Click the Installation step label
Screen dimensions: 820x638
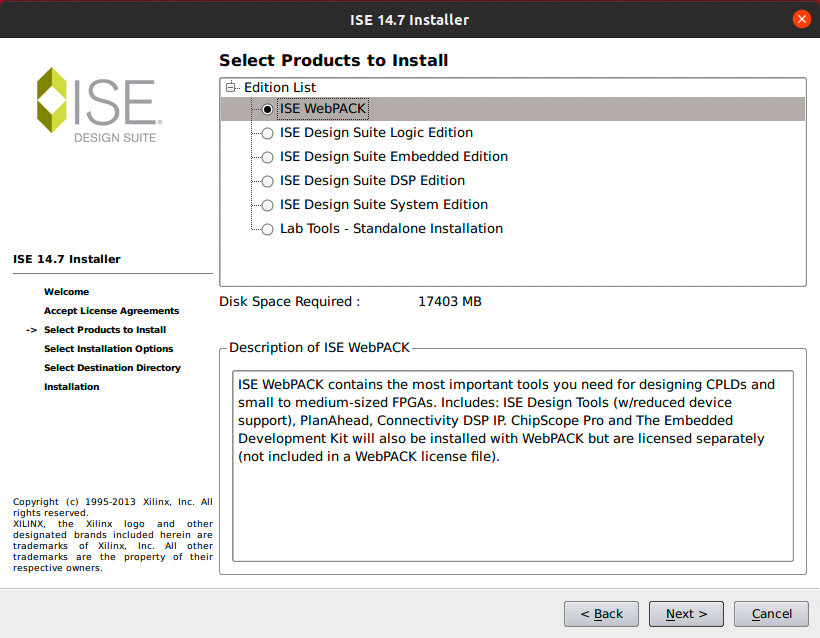tap(72, 387)
